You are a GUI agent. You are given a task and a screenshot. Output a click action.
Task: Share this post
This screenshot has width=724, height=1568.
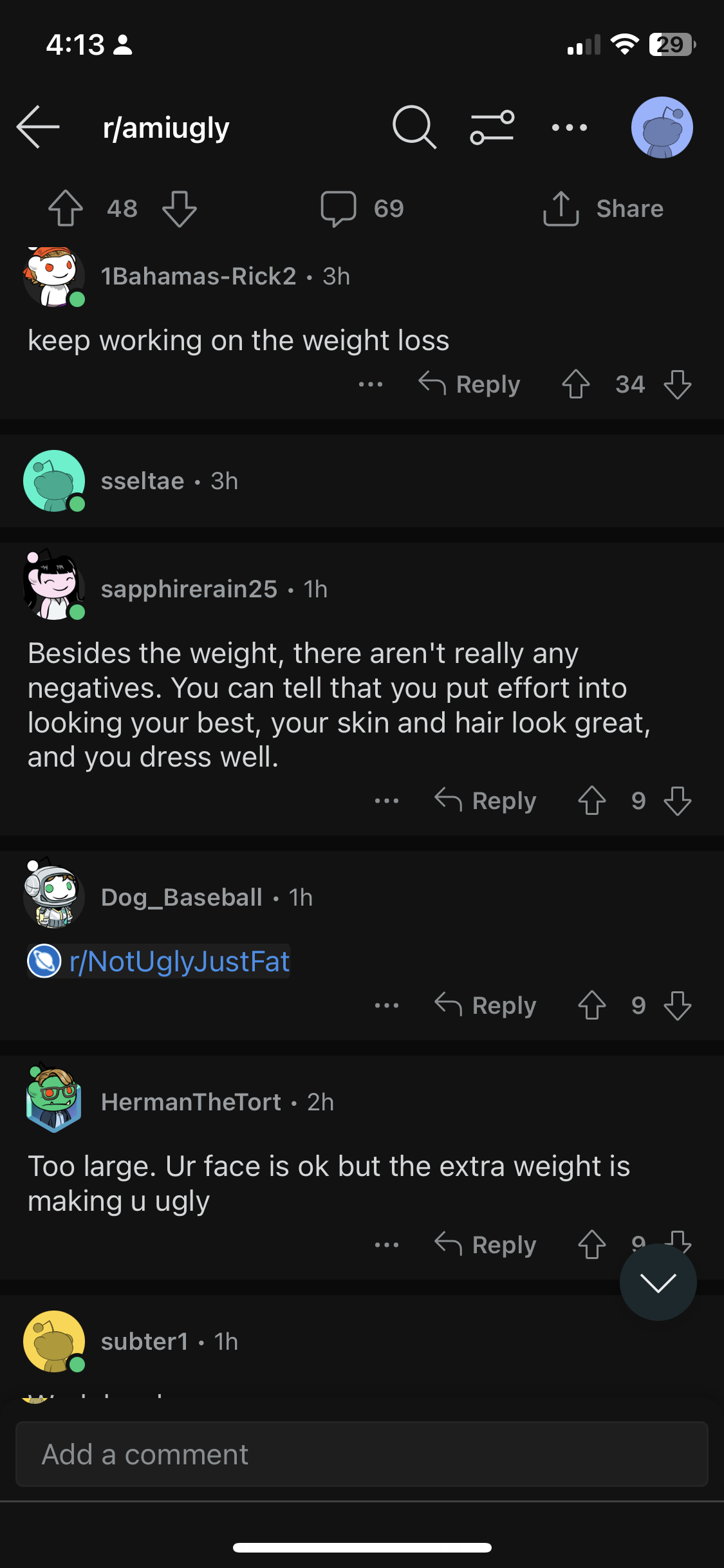tap(604, 209)
